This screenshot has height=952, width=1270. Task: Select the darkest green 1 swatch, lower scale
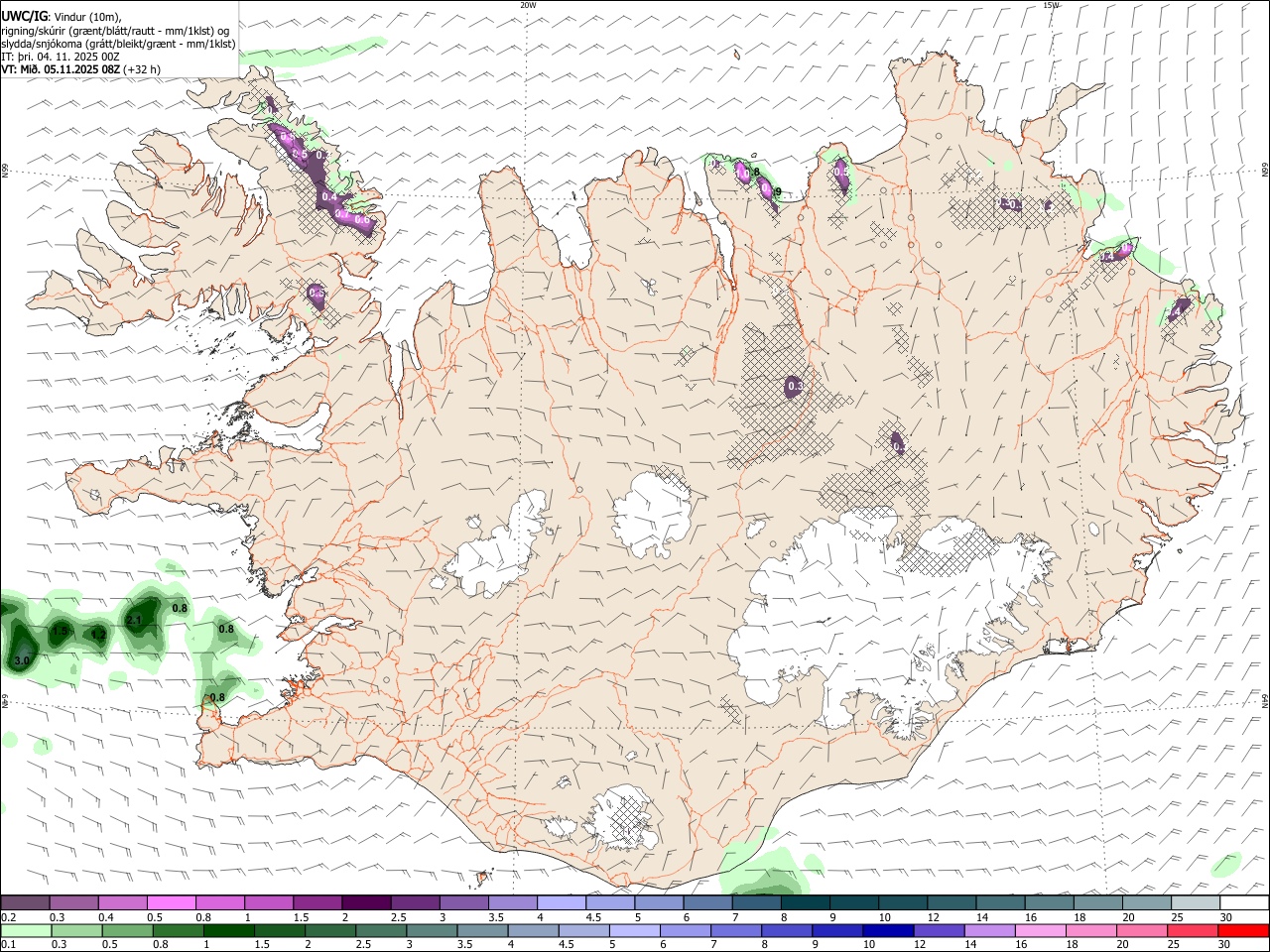tap(229, 930)
